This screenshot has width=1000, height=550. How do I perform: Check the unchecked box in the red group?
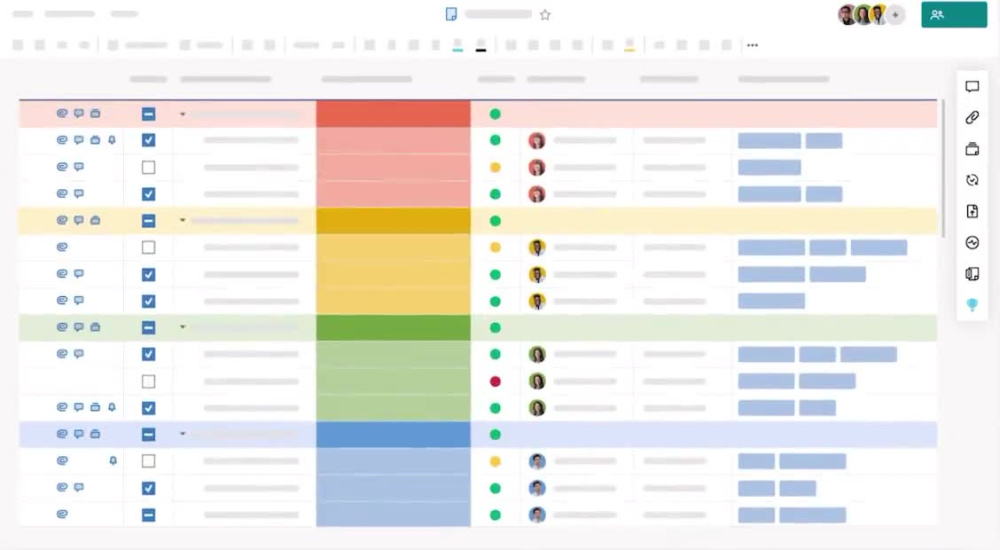point(149,167)
